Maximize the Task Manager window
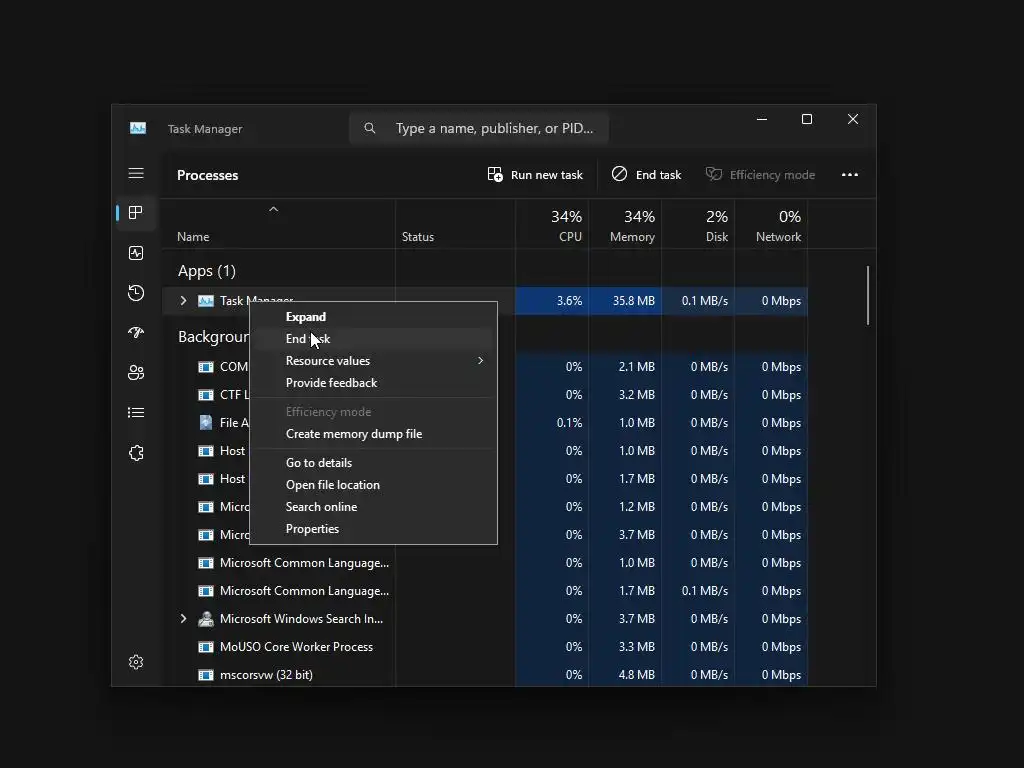The image size is (1024, 768). [807, 119]
